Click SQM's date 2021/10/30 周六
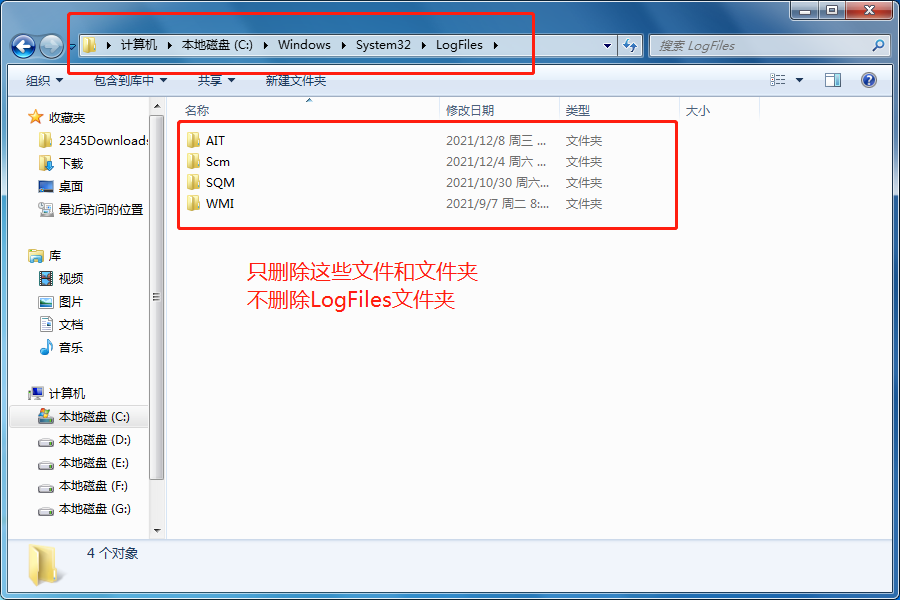The image size is (900, 600). [x=497, y=183]
